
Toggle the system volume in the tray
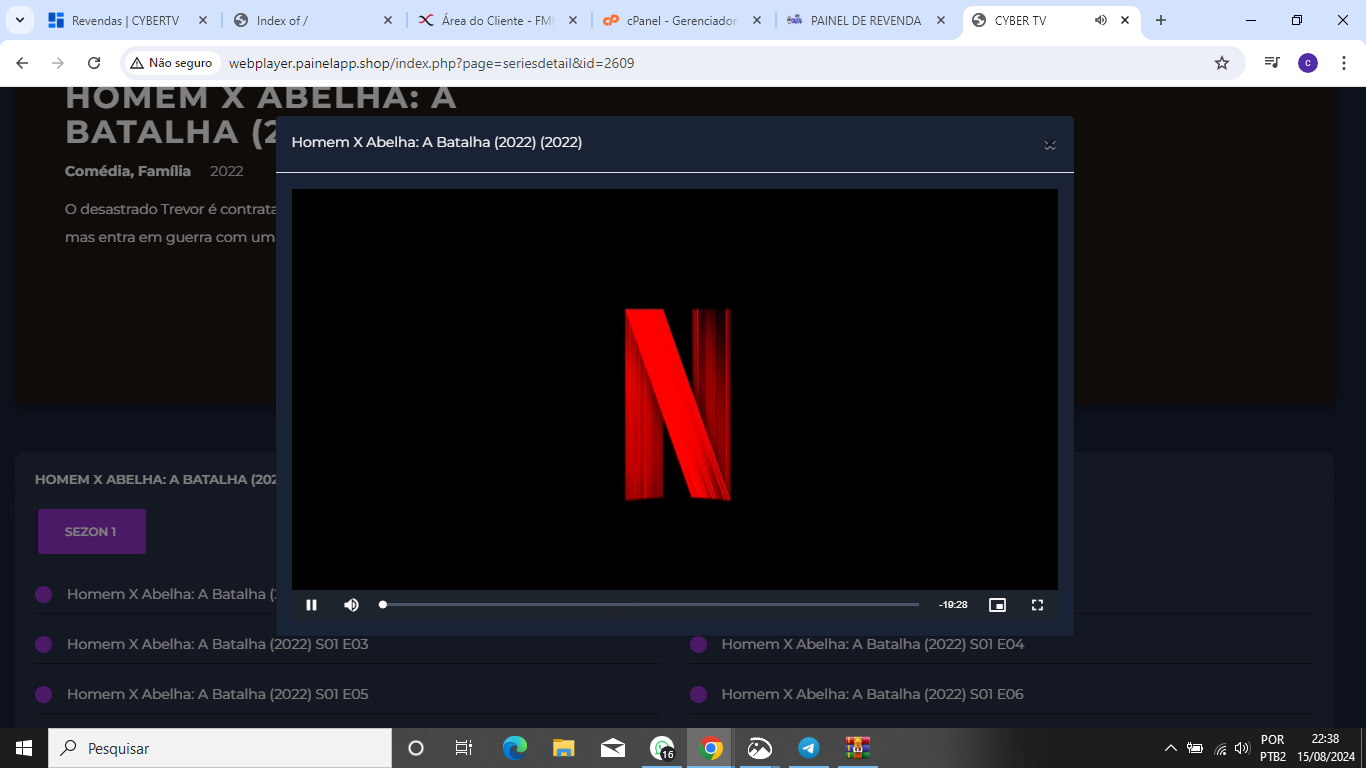[1240, 747]
